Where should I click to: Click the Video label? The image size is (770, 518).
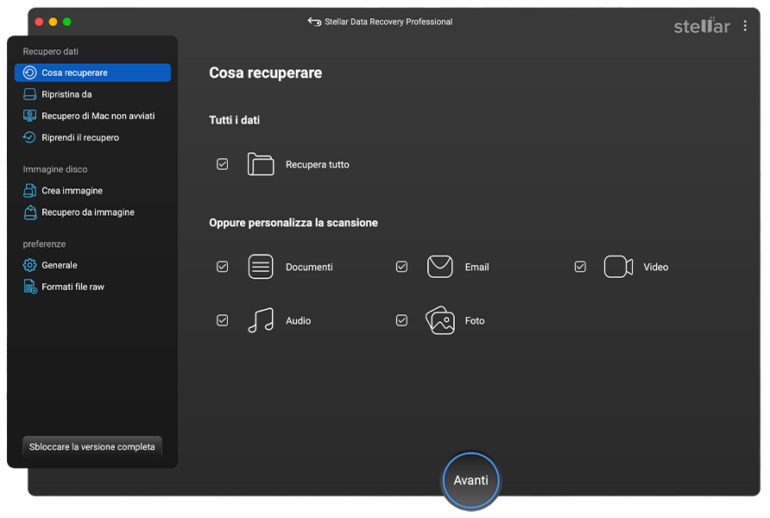(656, 267)
